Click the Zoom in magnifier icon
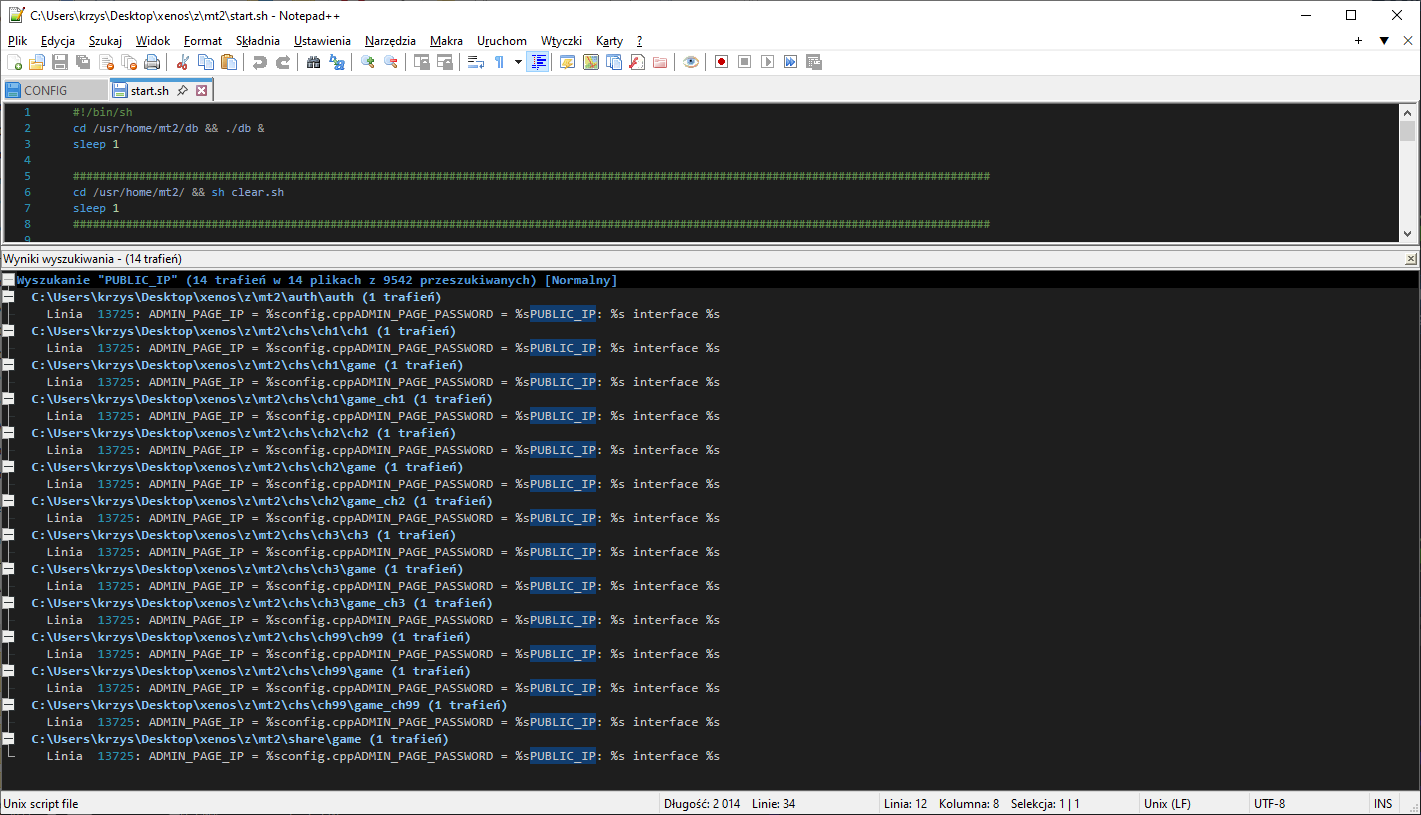1421x815 pixels. click(368, 62)
